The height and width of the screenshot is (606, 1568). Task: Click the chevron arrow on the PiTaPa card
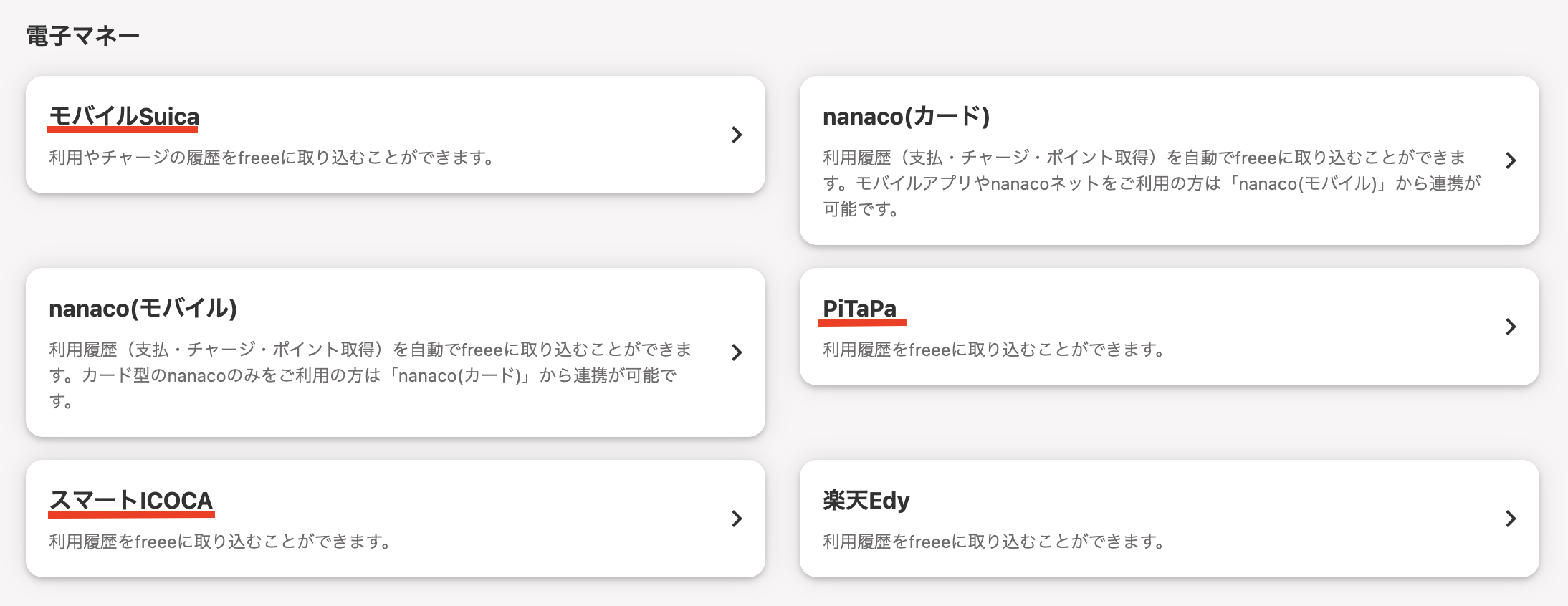1511,327
